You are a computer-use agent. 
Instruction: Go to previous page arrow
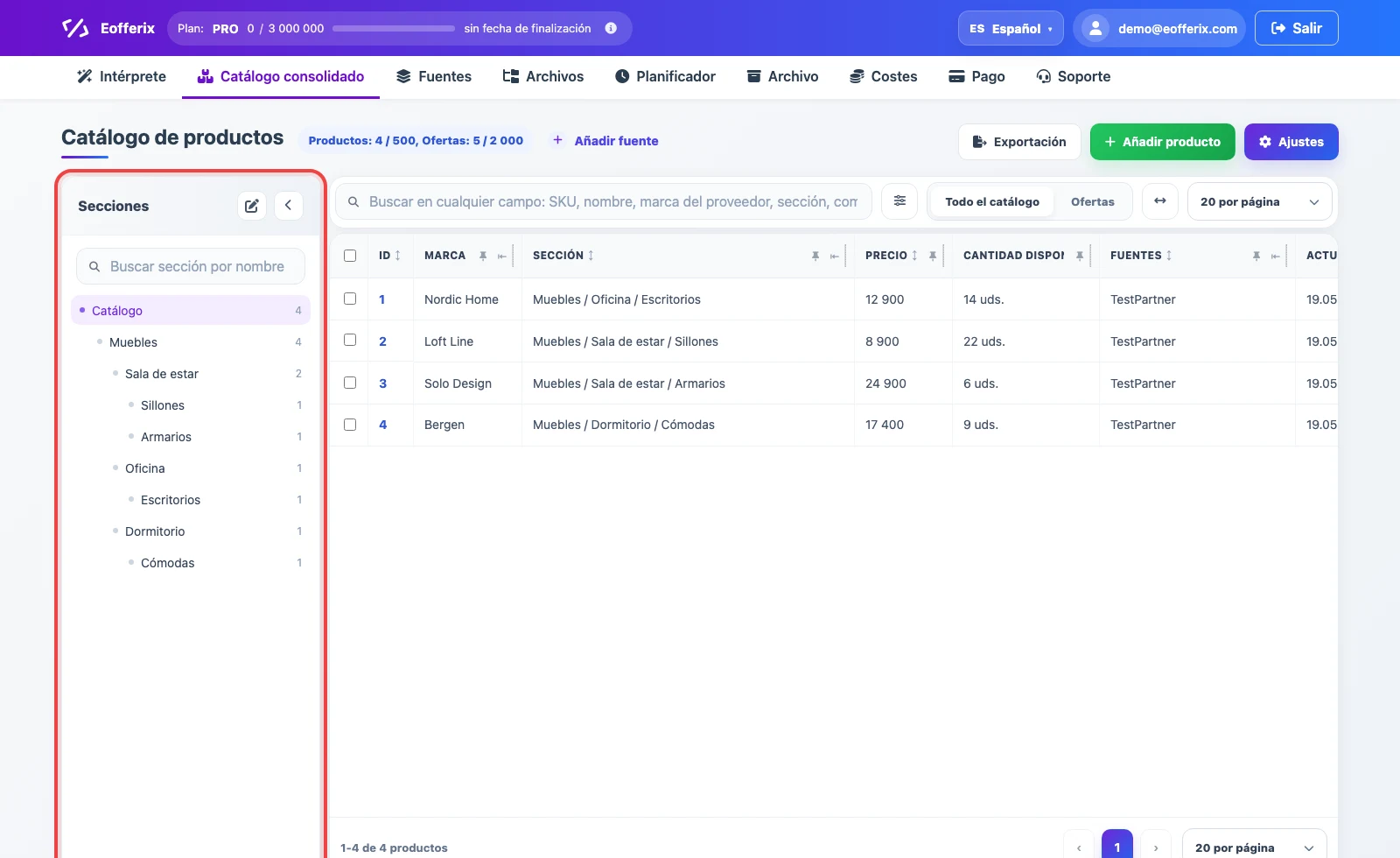[1079, 847]
